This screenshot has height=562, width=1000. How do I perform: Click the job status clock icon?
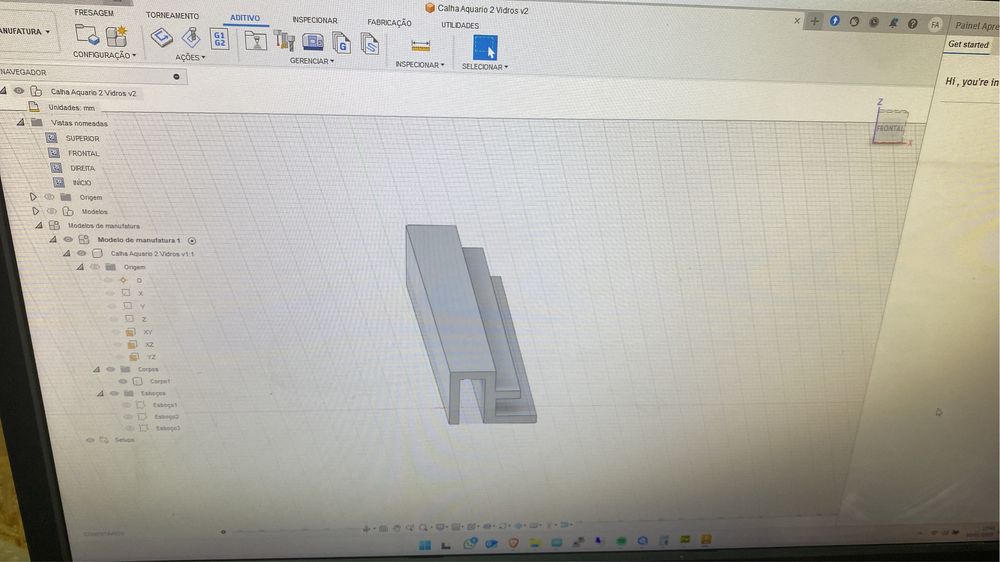click(874, 22)
